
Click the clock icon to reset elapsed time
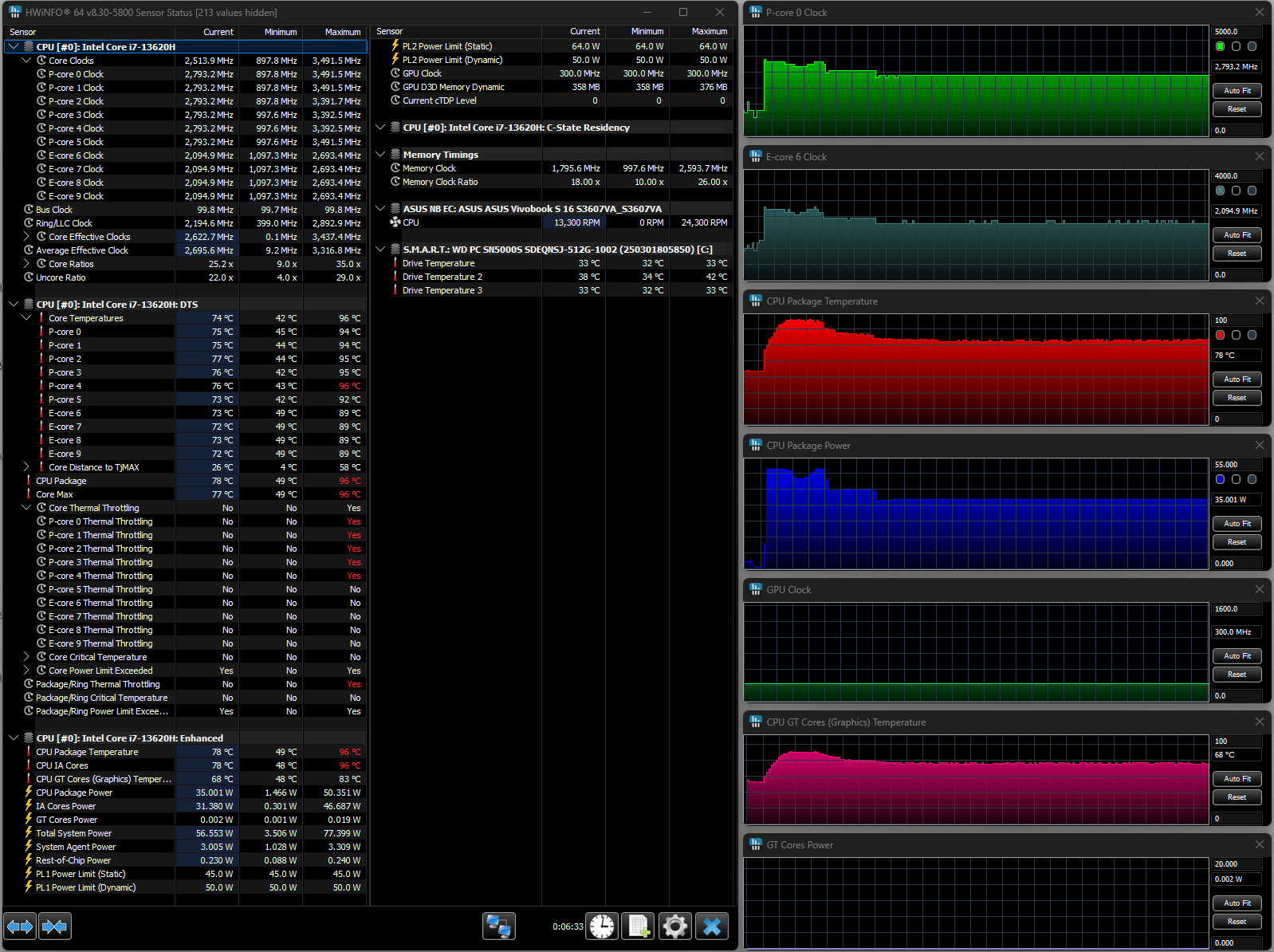pyautogui.click(x=602, y=926)
